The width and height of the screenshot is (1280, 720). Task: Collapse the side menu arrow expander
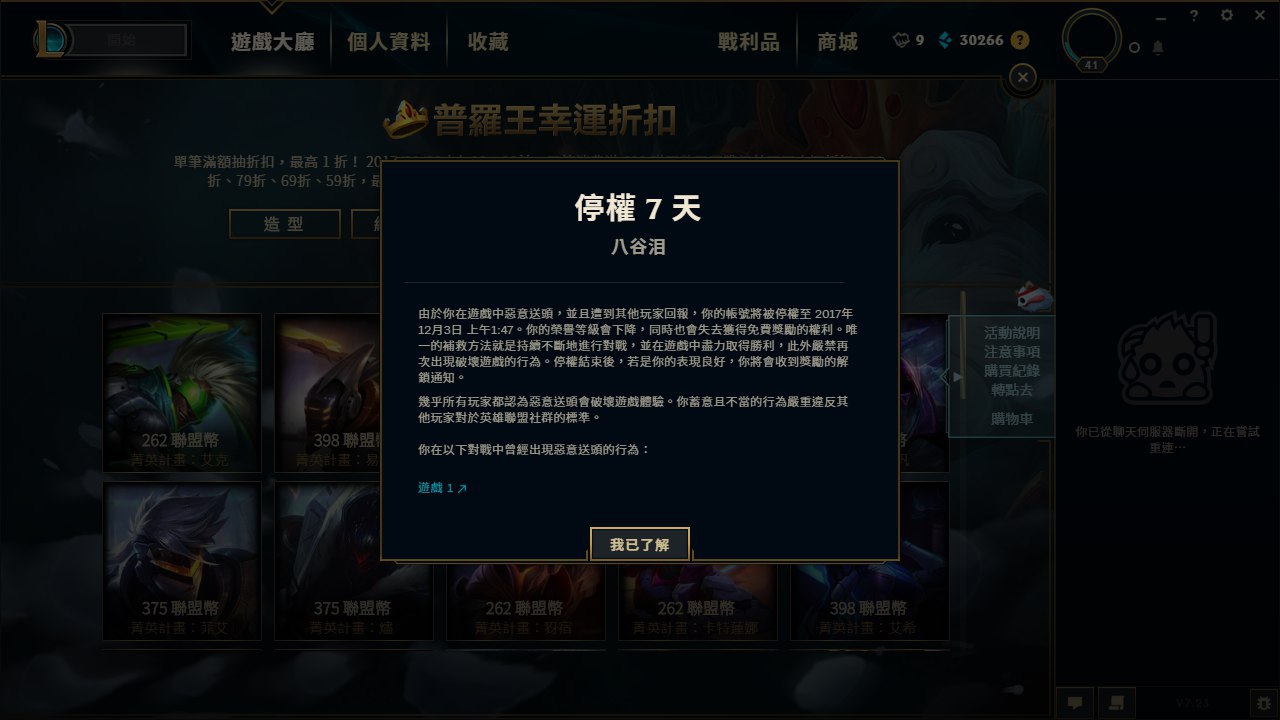[x=957, y=377]
